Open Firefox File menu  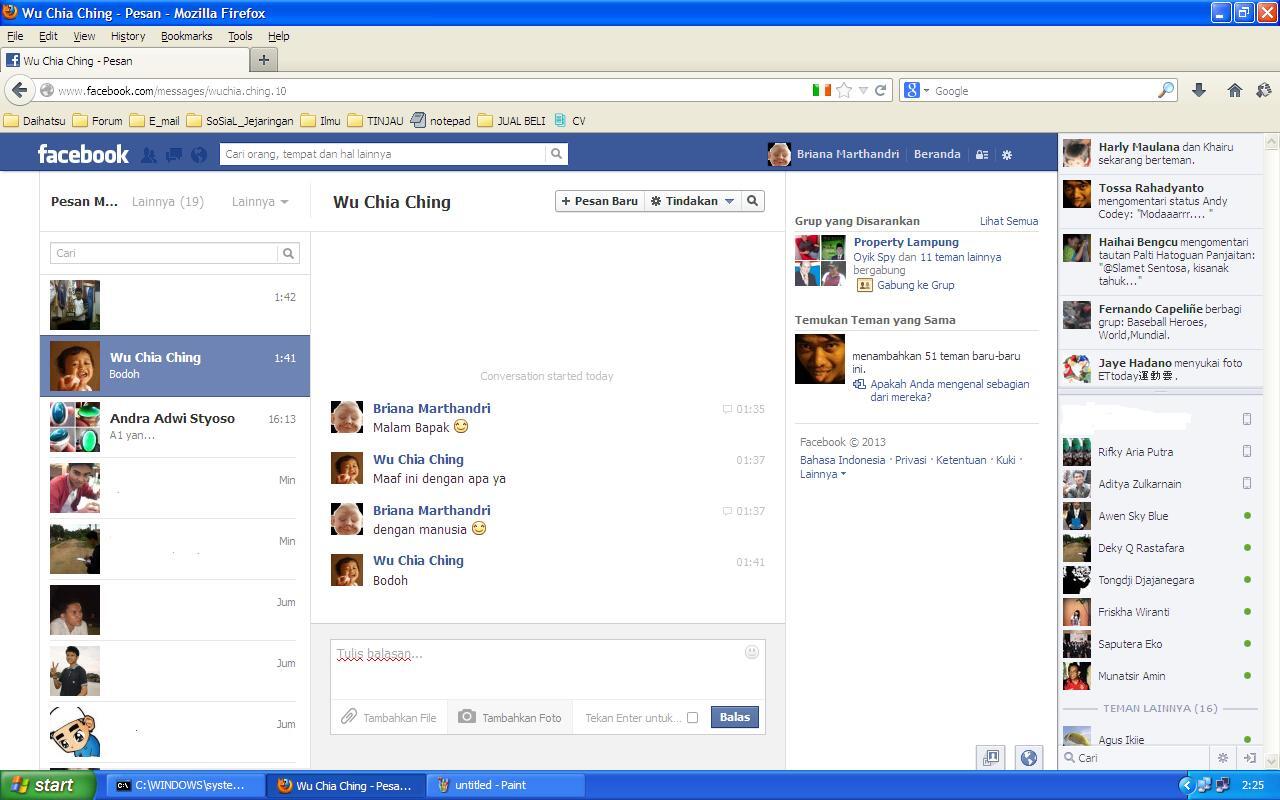[x=15, y=36]
